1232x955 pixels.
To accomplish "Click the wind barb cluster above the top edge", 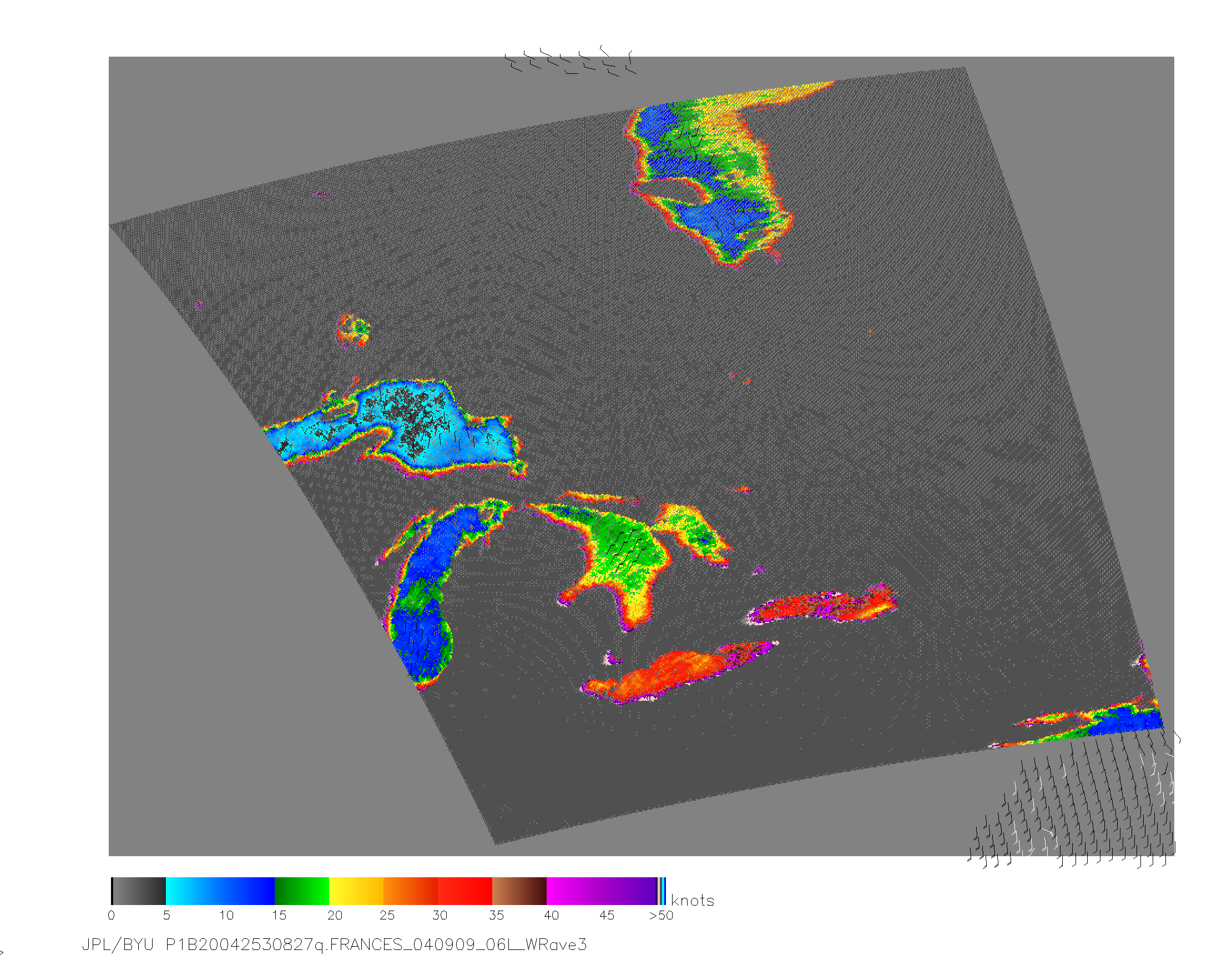I will [570, 61].
